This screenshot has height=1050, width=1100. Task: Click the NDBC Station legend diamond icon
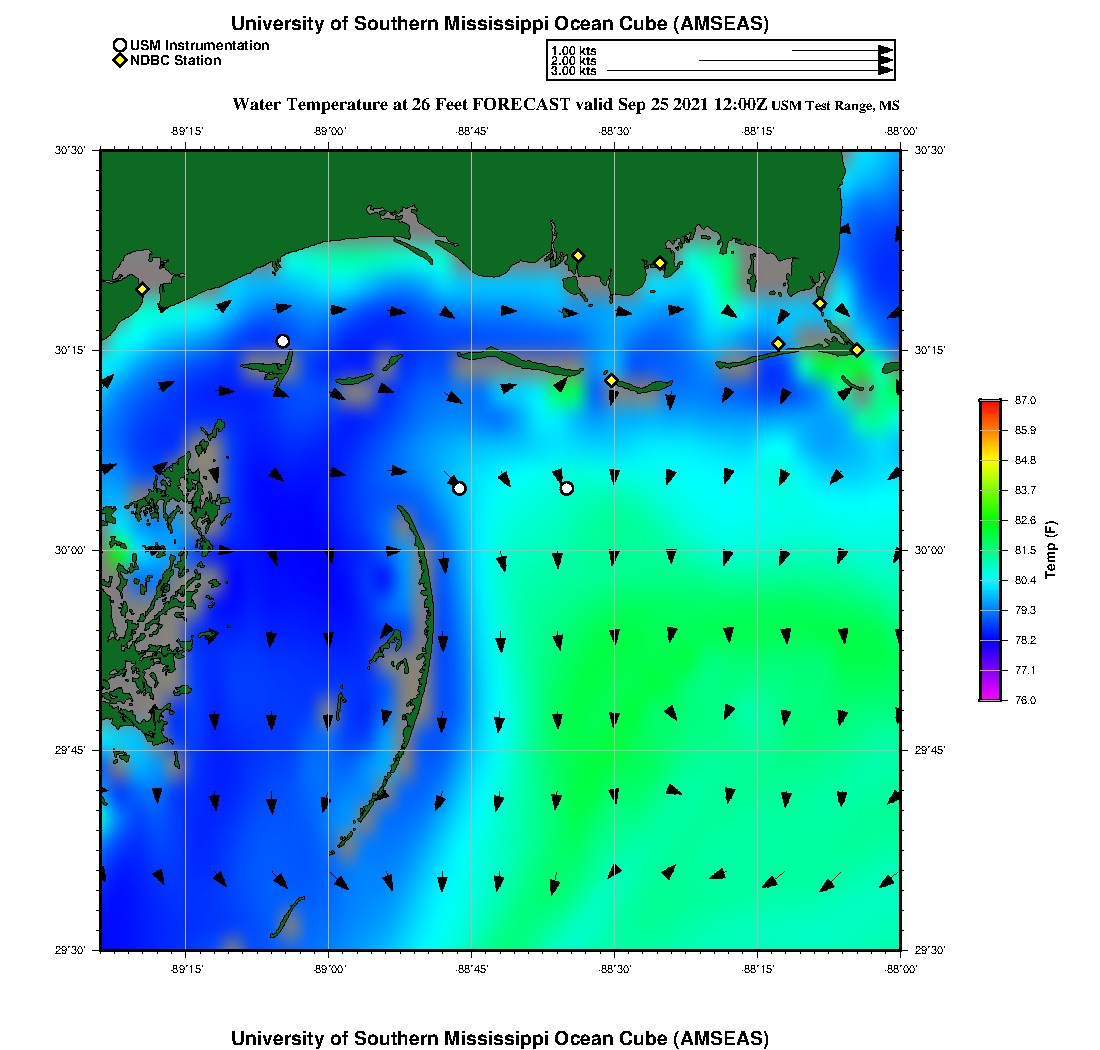pyautogui.click(x=120, y=61)
